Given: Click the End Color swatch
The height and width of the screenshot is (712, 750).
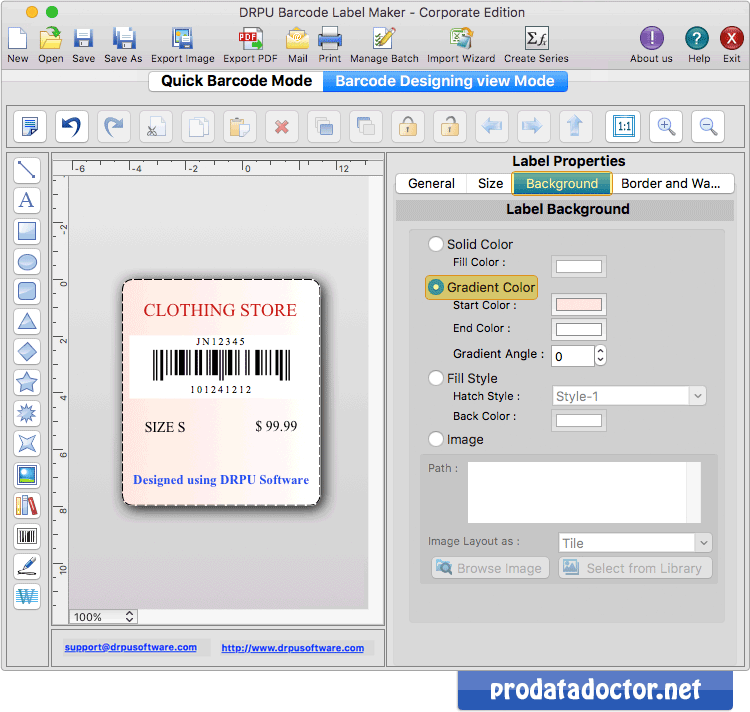Looking at the screenshot, I should pyautogui.click(x=579, y=329).
